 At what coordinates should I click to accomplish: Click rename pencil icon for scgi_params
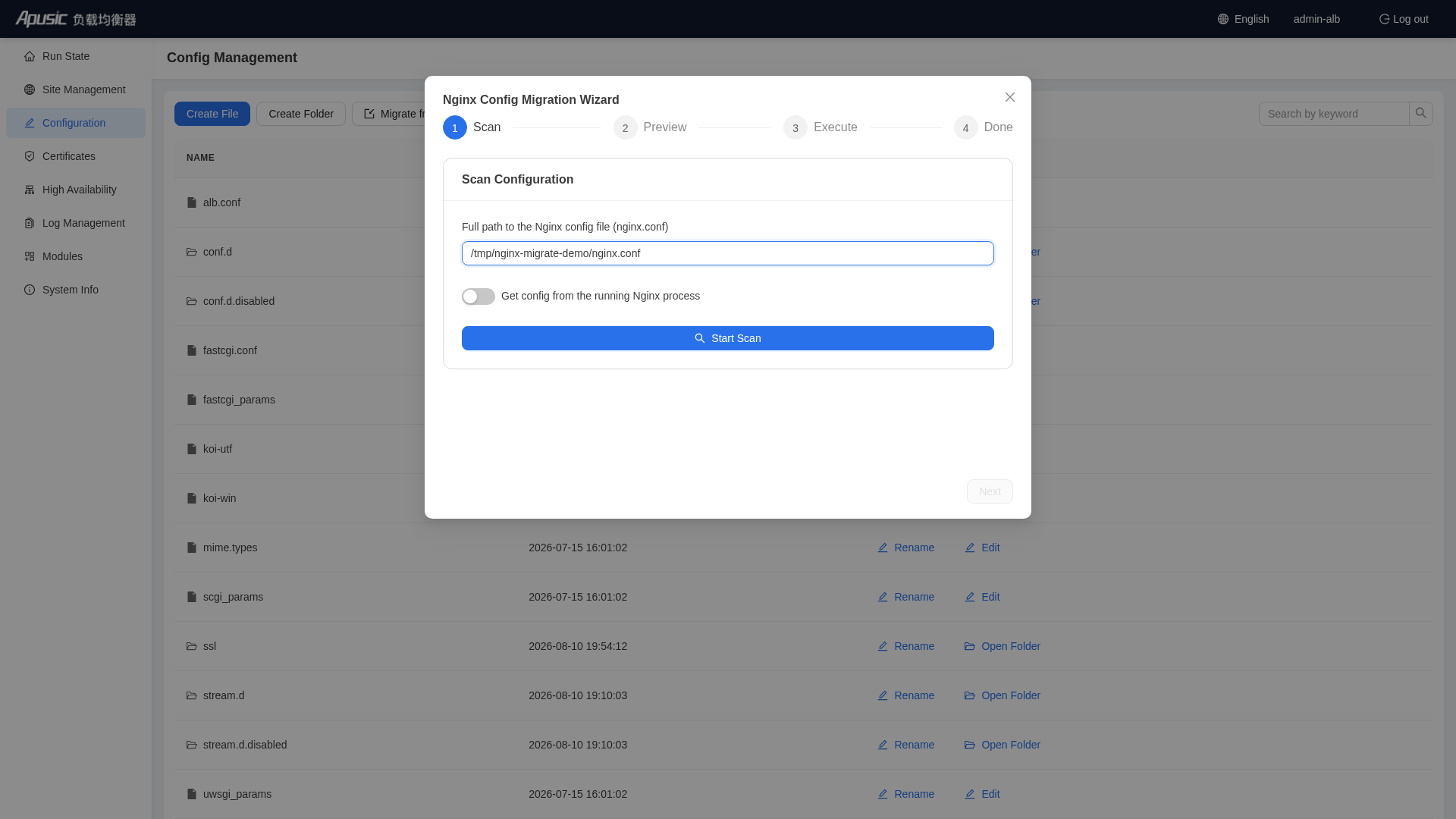coord(883,597)
